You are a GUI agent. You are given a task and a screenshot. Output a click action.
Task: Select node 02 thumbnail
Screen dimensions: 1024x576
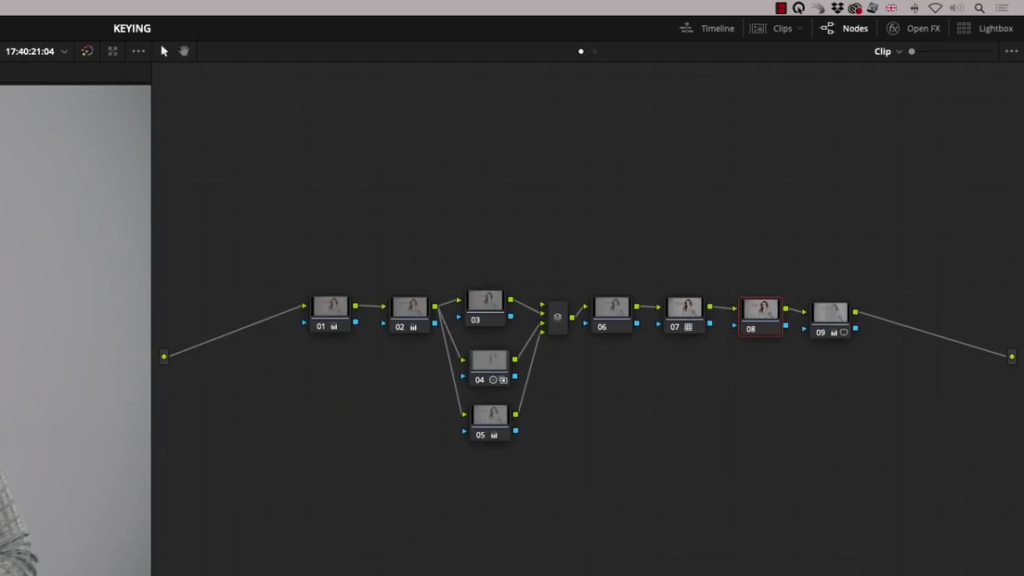pyautogui.click(x=409, y=307)
